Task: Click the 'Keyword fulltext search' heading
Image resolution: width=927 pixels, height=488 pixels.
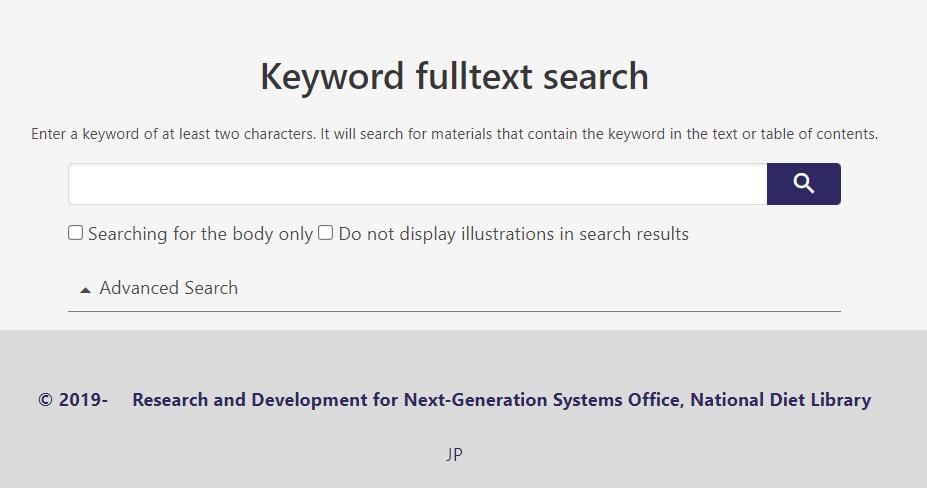Action: pos(454,77)
